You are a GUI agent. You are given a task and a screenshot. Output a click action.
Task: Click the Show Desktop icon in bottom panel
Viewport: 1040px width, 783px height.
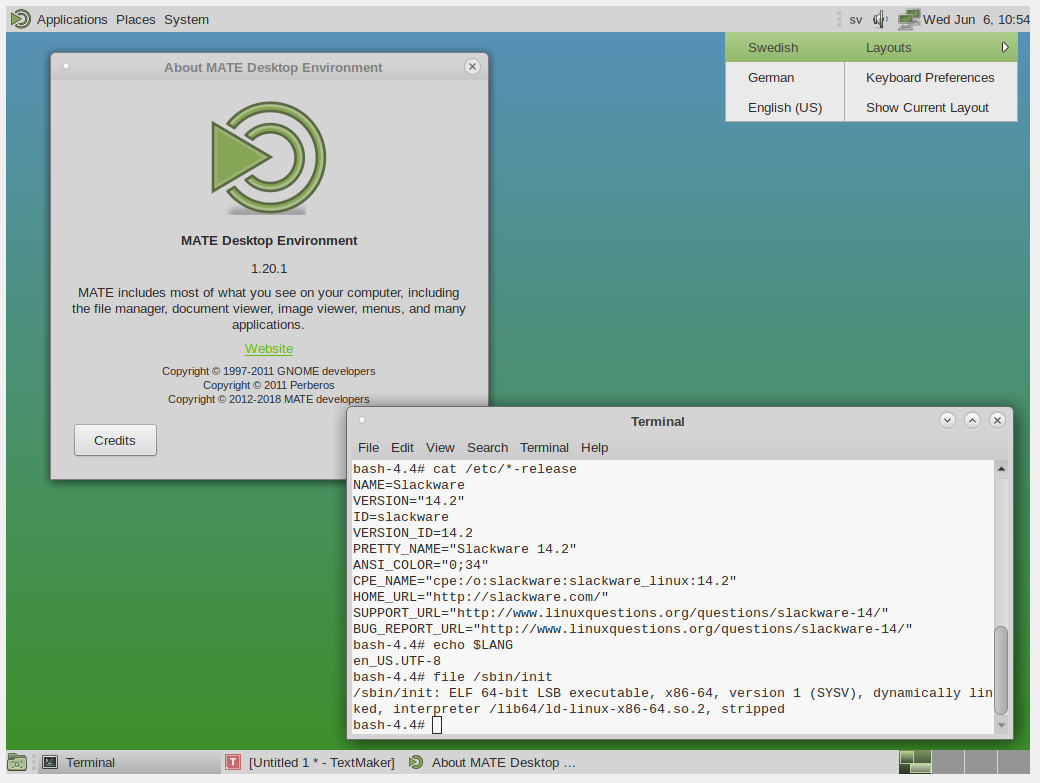tap(18, 762)
